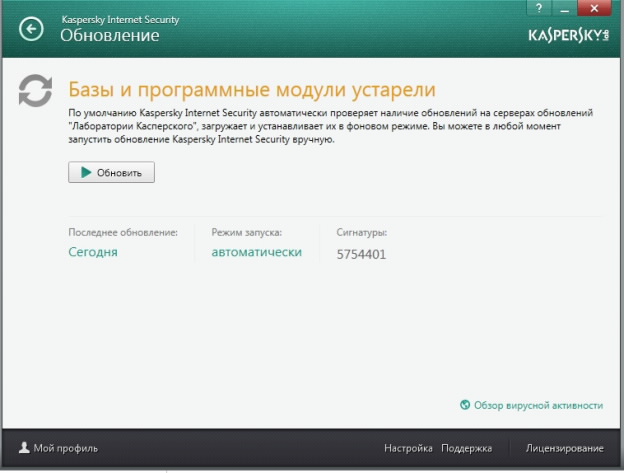The height and width of the screenshot is (473, 624).
Task: Click the Последнее обновление label
Action: tap(123, 232)
